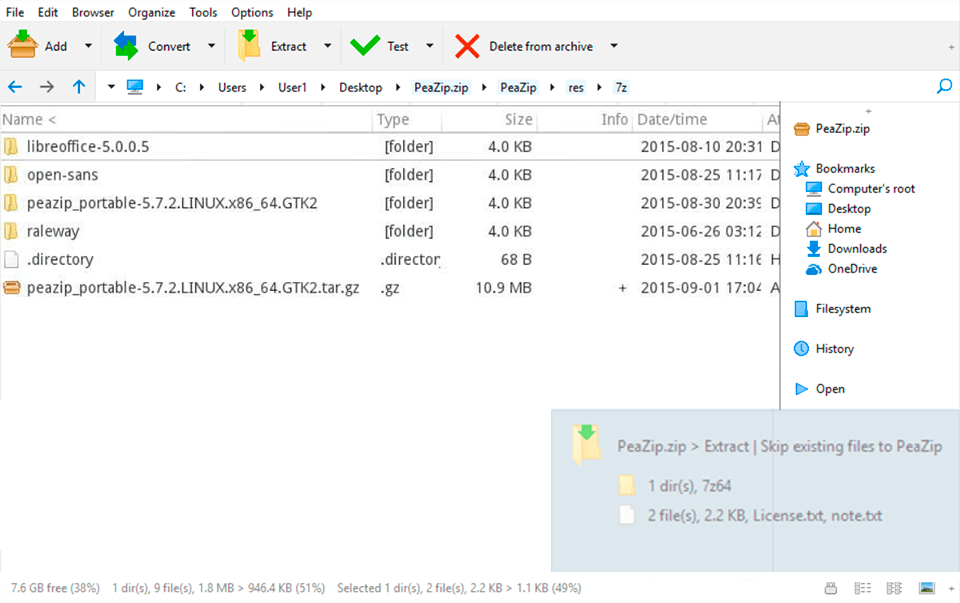Expand breadcrumb arrow after Desktop

tap(397, 88)
